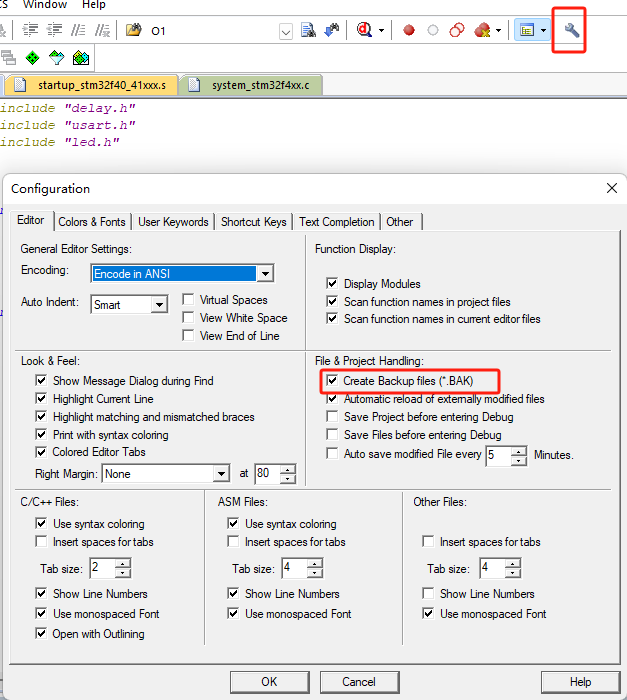The image size is (627, 700).
Task: Click the red Insert Breakpoint circle icon
Action: coord(409,31)
